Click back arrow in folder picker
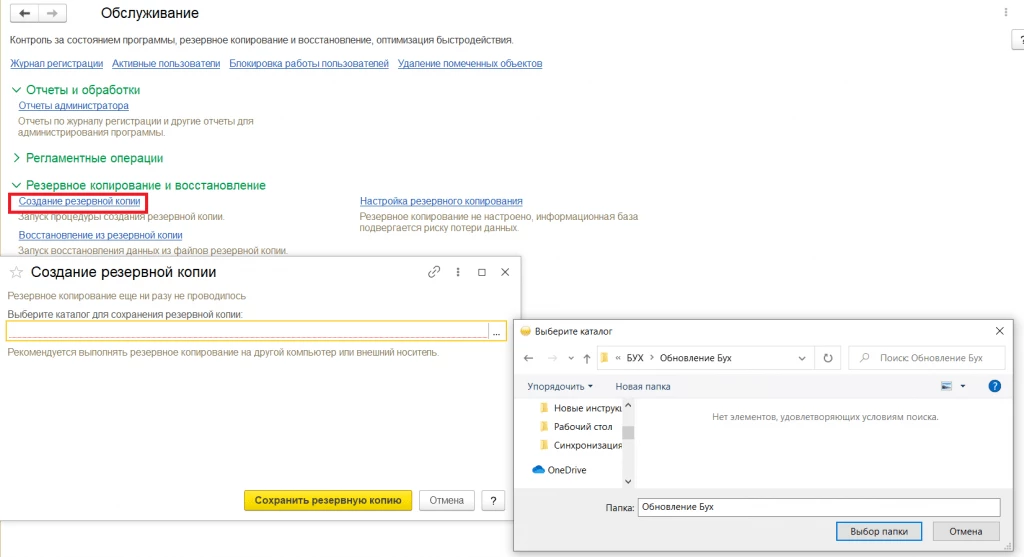This screenshot has width=1024, height=557. coord(528,358)
